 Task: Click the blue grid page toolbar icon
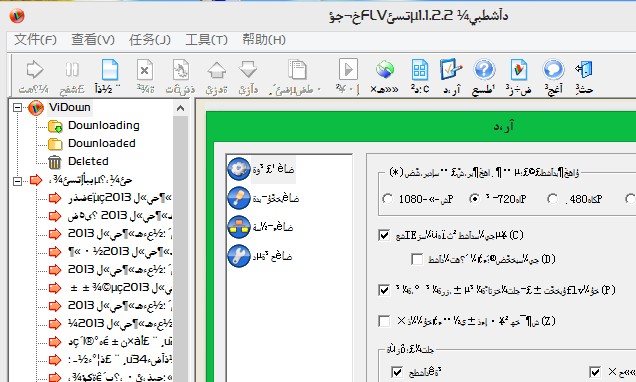point(420,70)
